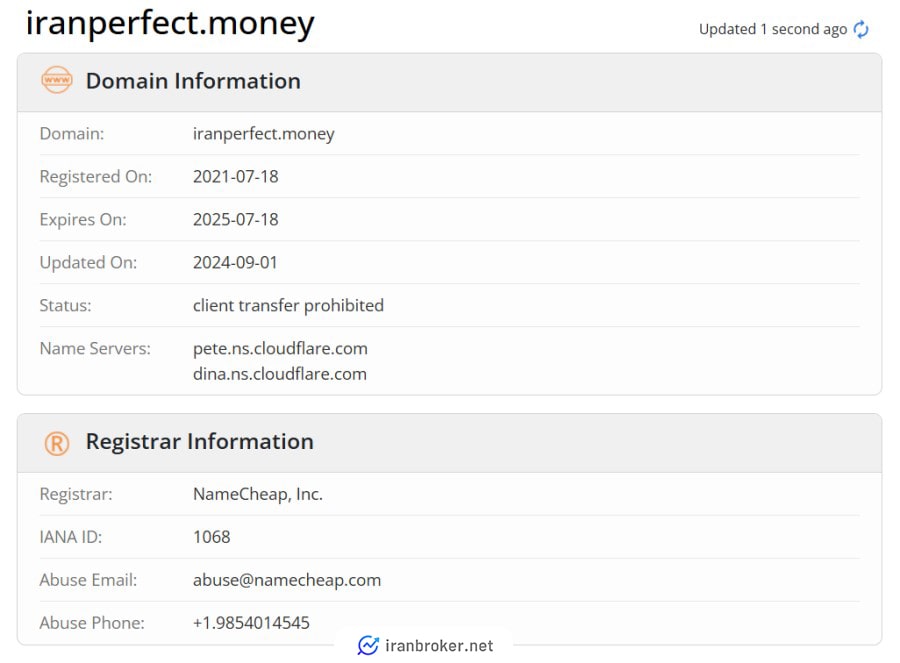The width and height of the screenshot is (900, 663).
Task: Select the registered date 2021-07-18
Action: point(235,177)
